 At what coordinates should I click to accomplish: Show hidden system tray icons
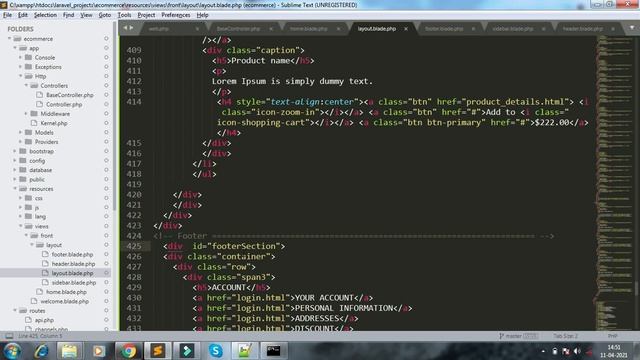tap(543, 351)
